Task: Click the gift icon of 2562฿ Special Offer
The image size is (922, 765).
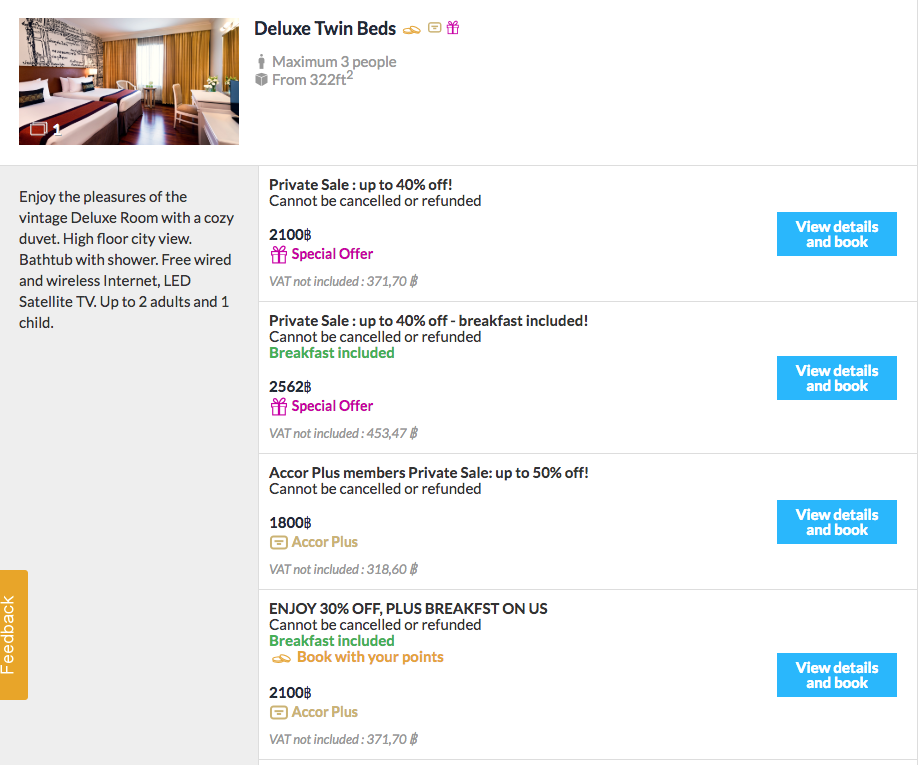Action: 279,406
